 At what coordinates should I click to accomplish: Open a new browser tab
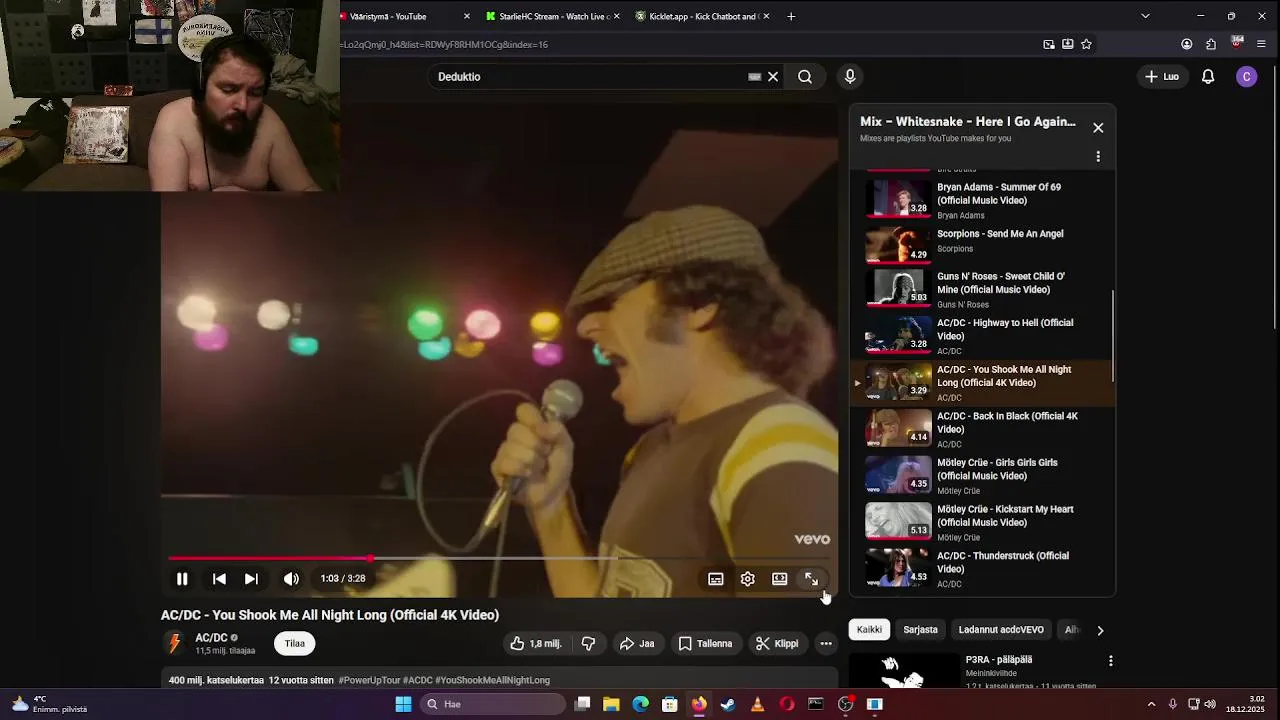[791, 16]
